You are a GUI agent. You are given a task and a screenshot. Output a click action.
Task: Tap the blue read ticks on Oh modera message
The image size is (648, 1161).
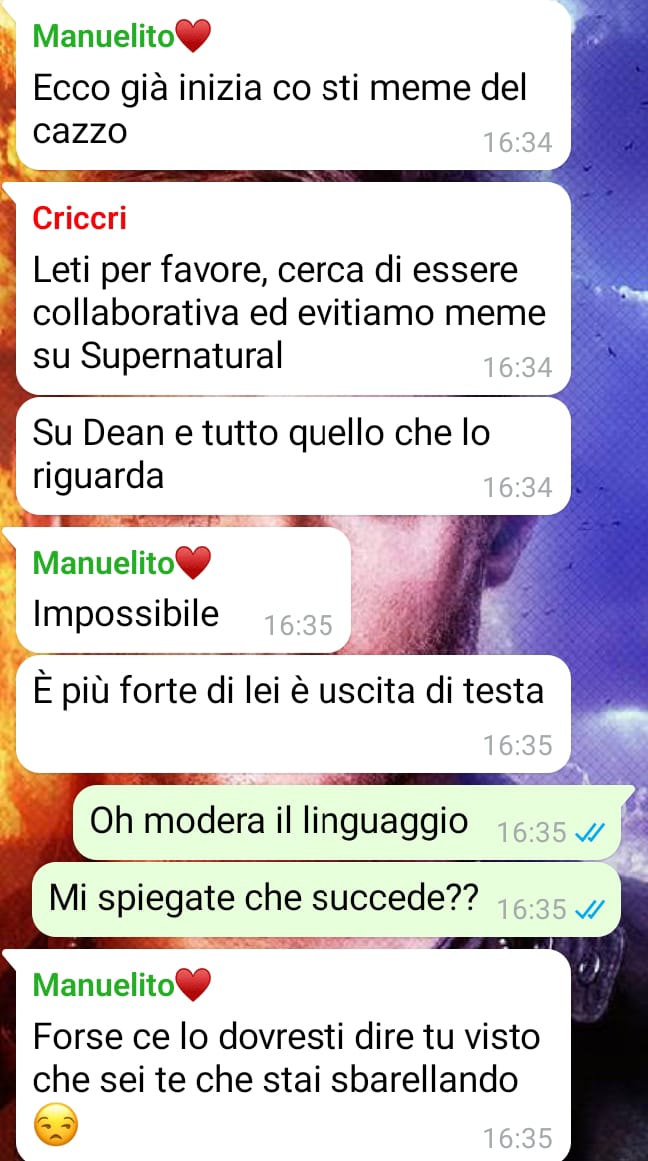coord(590,833)
